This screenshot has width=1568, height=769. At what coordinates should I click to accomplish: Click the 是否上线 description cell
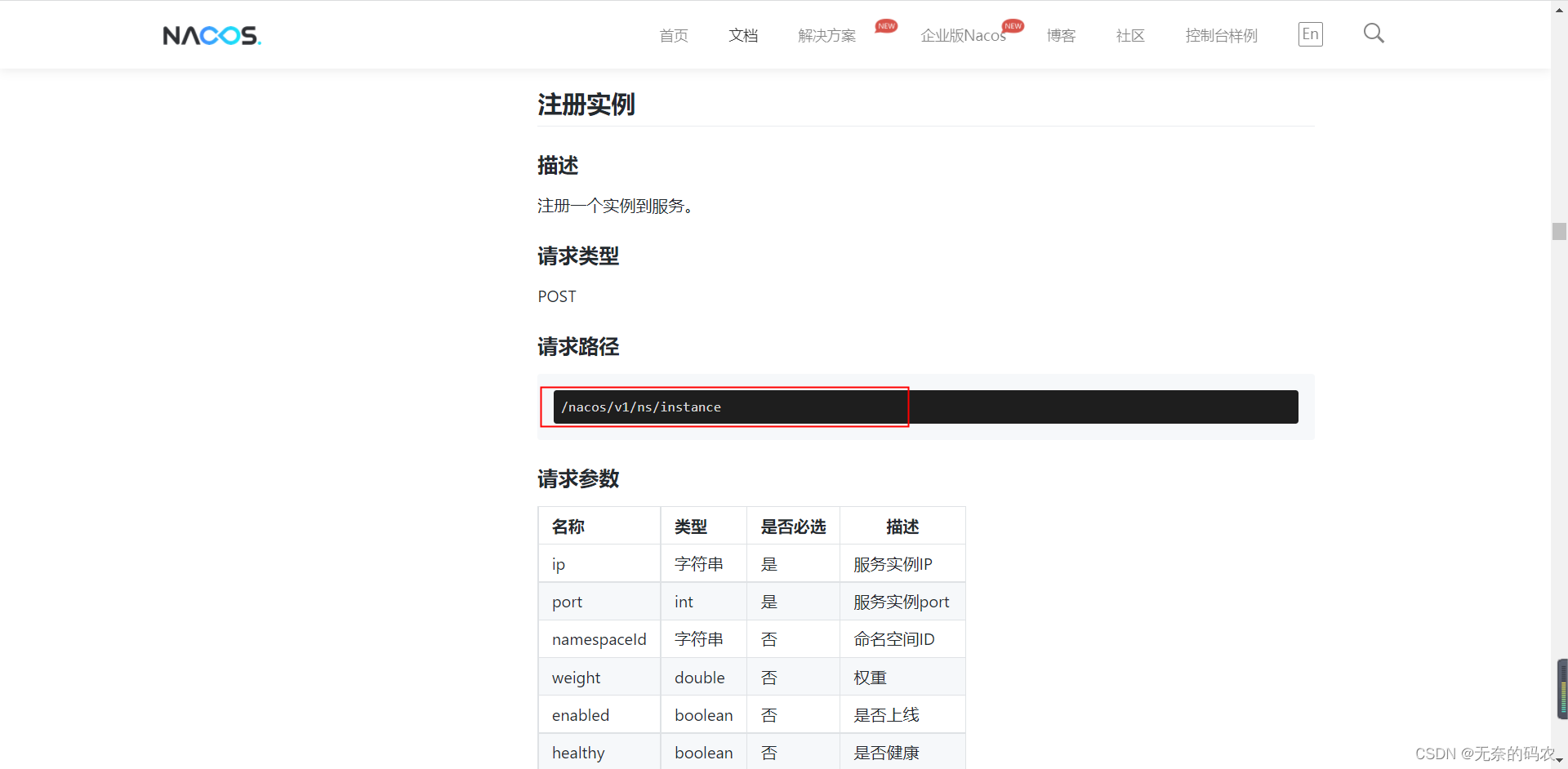click(902, 715)
